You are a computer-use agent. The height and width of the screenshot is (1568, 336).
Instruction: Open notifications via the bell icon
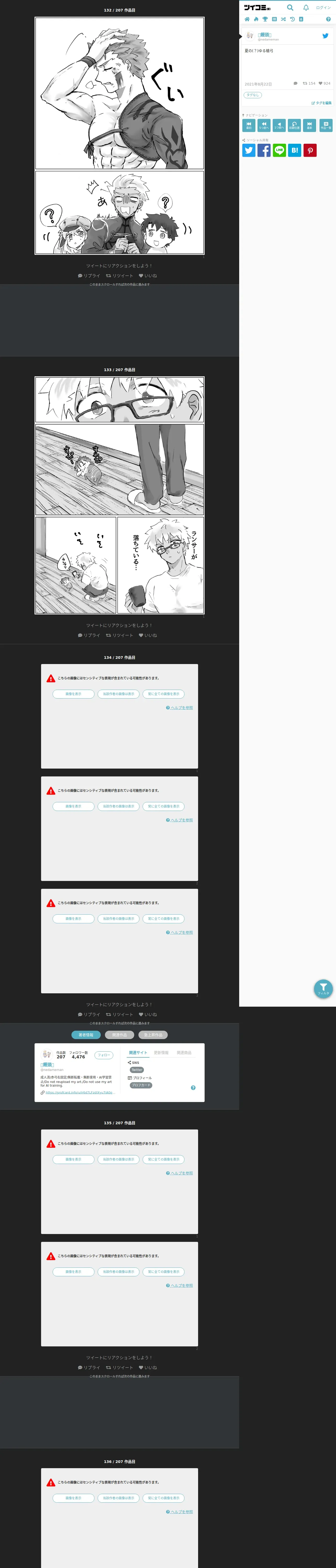306,8
